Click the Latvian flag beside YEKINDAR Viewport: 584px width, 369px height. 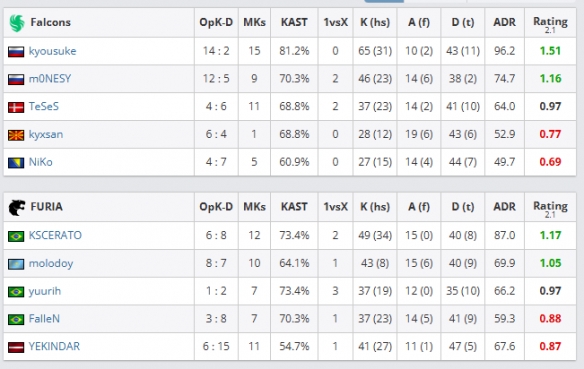click(16, 347)
